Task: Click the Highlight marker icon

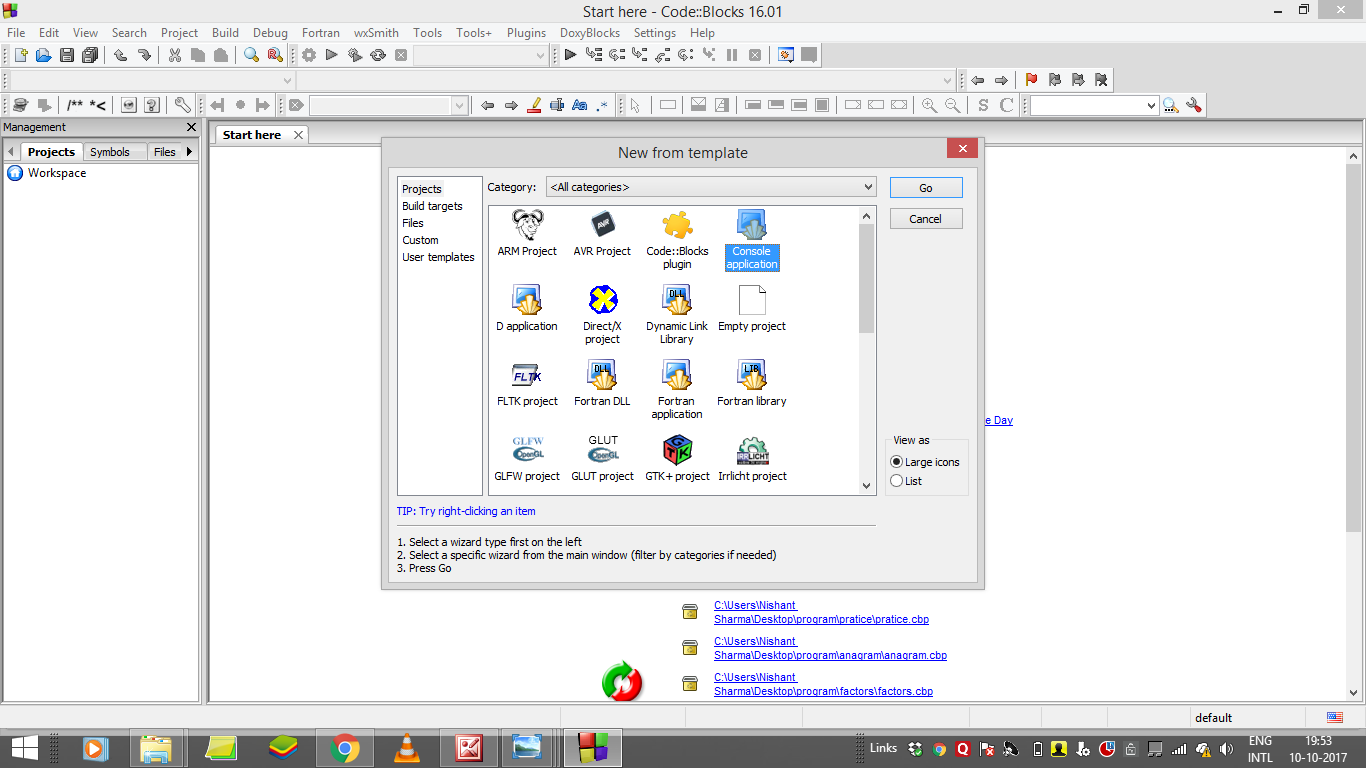Action: pos(534,105)
